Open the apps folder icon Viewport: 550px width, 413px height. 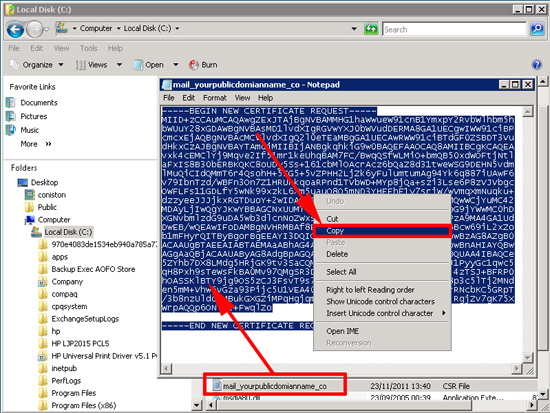43,257
